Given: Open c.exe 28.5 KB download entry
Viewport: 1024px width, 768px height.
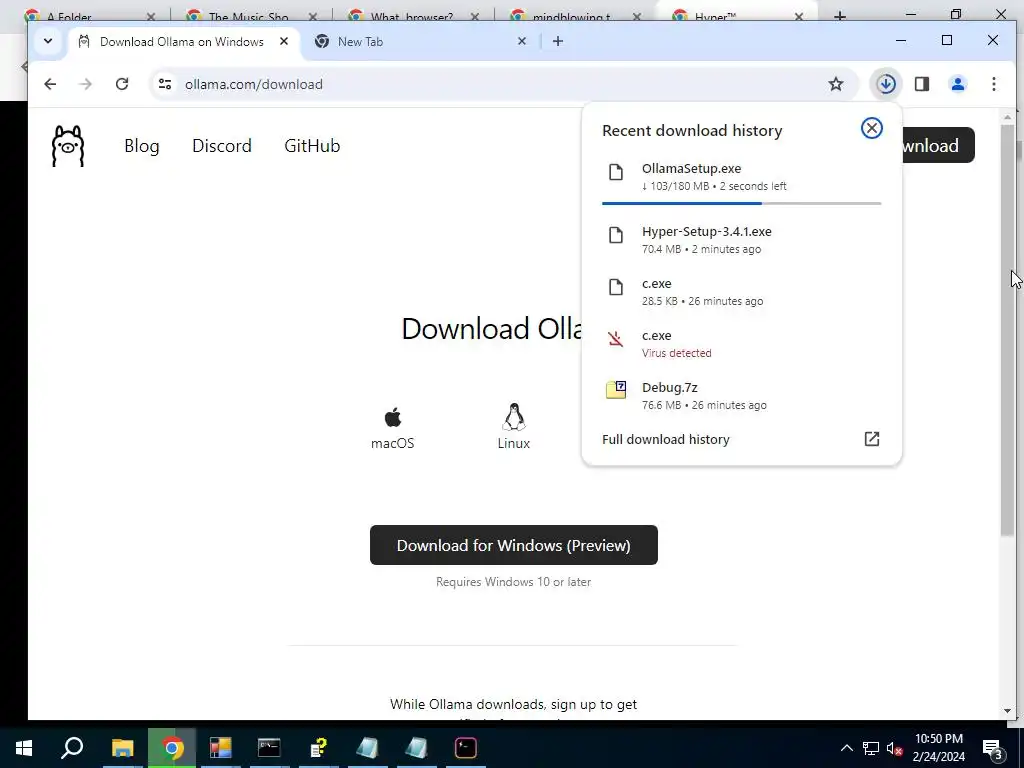Looking at the screenshot, I should 741,292.
